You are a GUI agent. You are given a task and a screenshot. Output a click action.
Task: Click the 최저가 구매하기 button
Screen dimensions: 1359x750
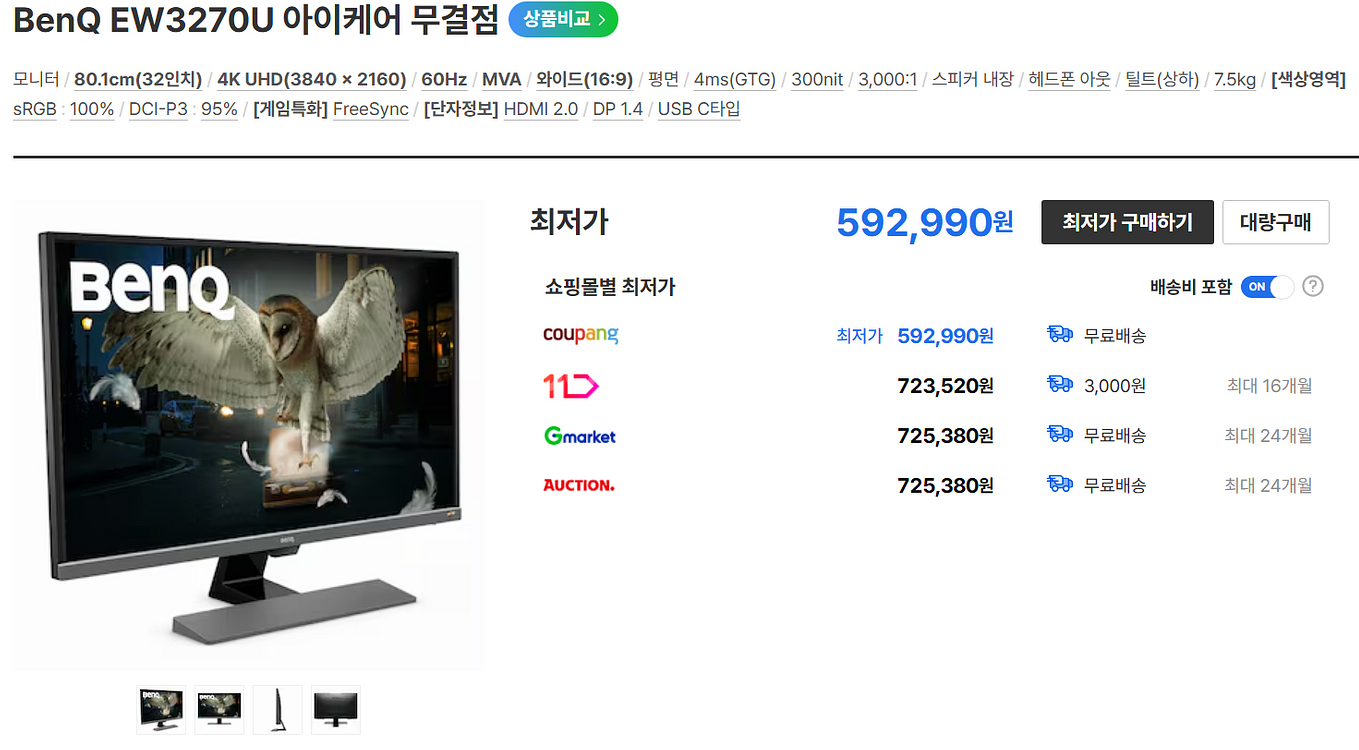coord(1127,222)
